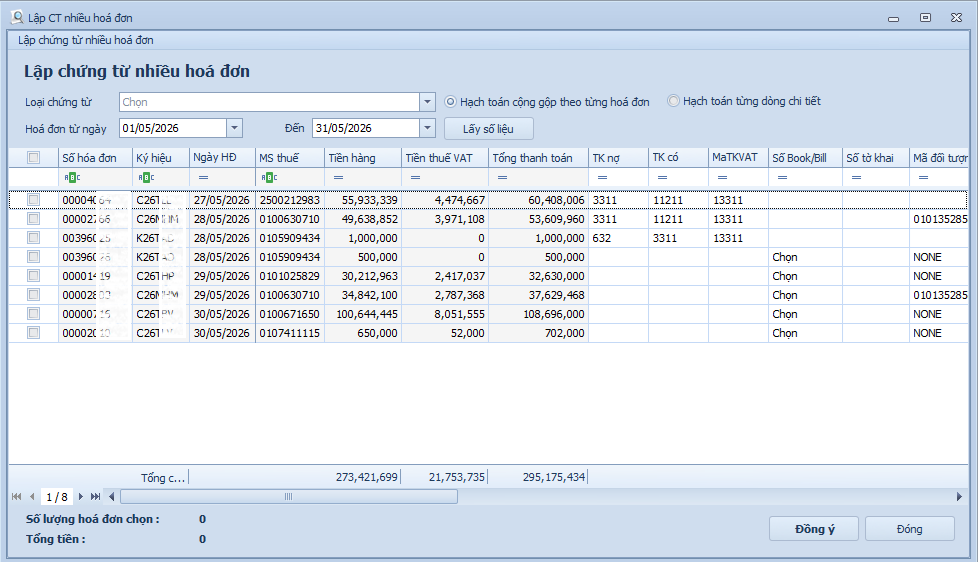The image size is (978, 562).
Task: Click the equals filter icon under TK nợ
Action: coord(603,178)
